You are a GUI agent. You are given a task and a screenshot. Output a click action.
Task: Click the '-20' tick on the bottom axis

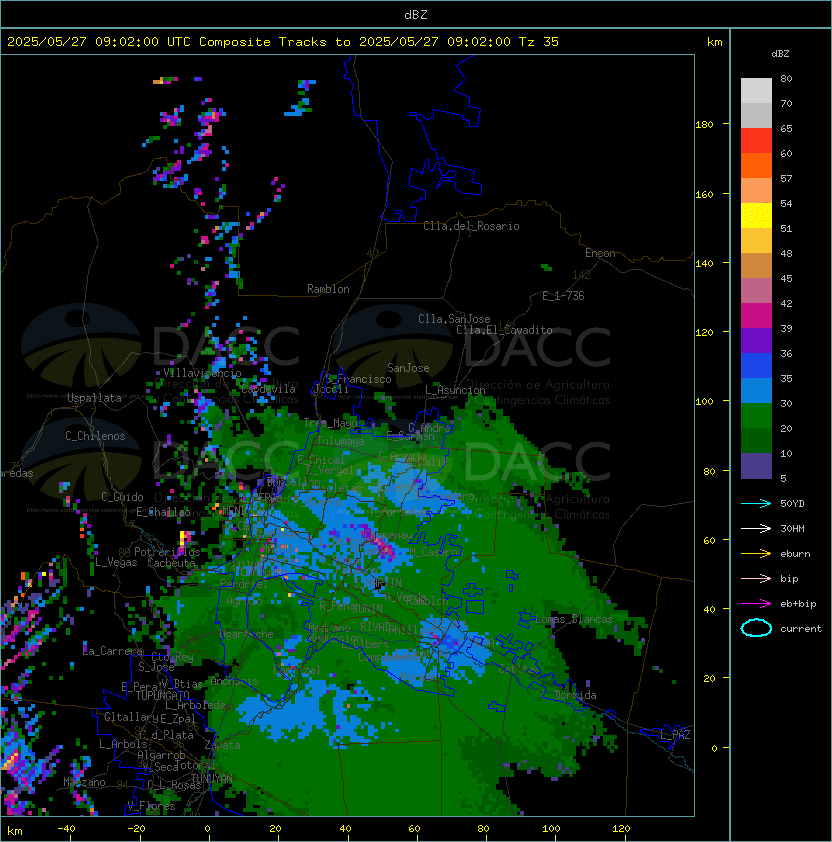[x=136, y=829]
